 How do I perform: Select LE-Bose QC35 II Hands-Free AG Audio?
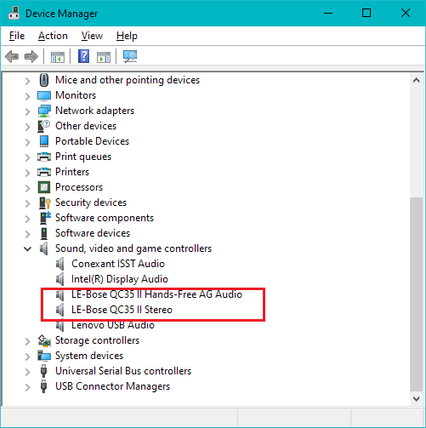[x=156, y=294]
